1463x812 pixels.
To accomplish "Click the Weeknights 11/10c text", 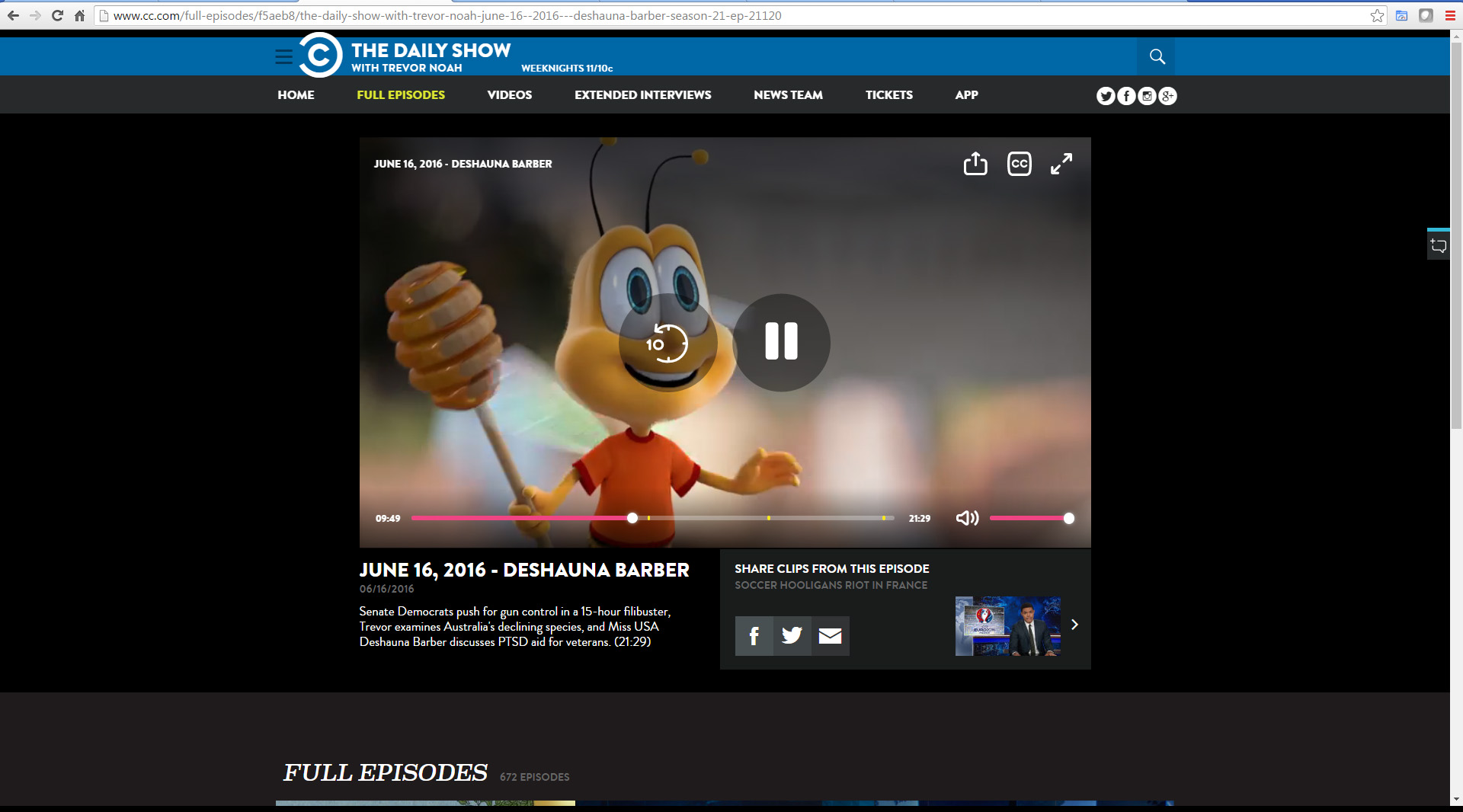I will [x=567, y=68].
